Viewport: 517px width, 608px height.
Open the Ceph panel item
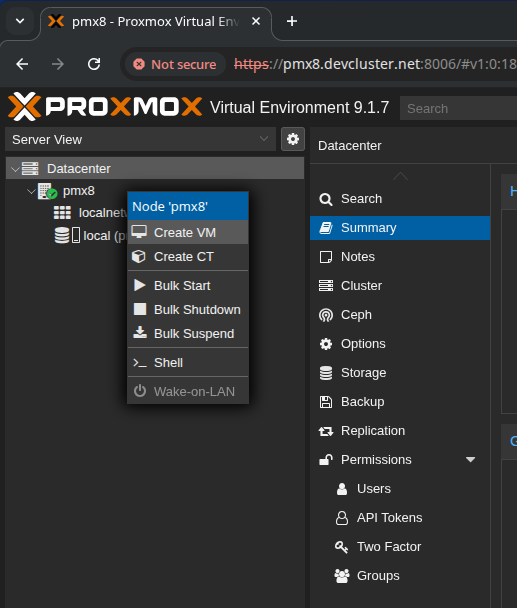400,315
